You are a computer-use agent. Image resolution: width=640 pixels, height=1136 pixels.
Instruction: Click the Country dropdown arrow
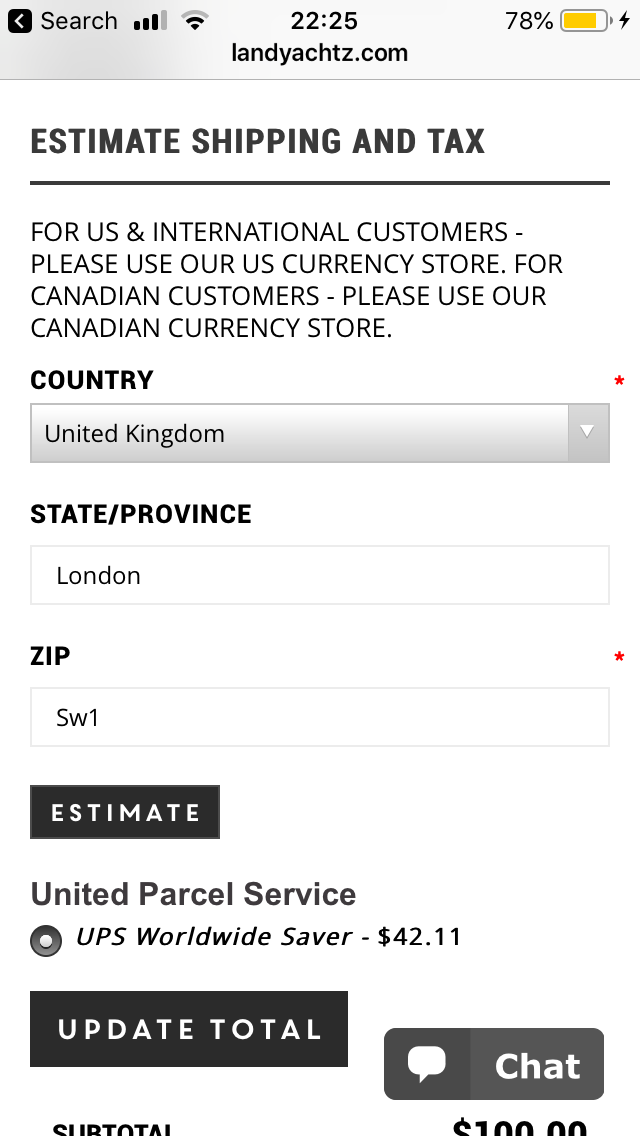(588, 433)
